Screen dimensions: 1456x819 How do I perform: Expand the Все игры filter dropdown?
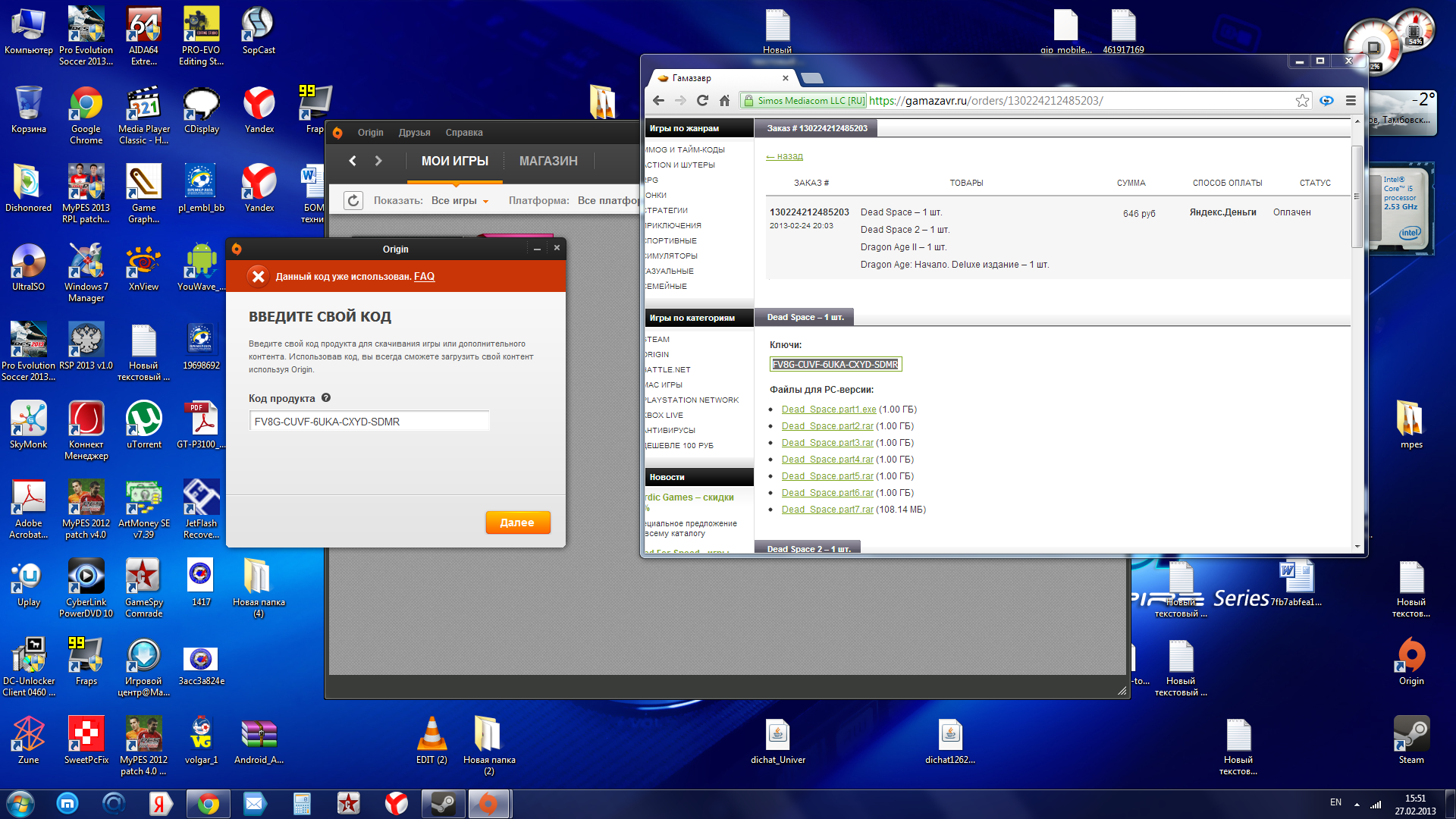point(460,201)
